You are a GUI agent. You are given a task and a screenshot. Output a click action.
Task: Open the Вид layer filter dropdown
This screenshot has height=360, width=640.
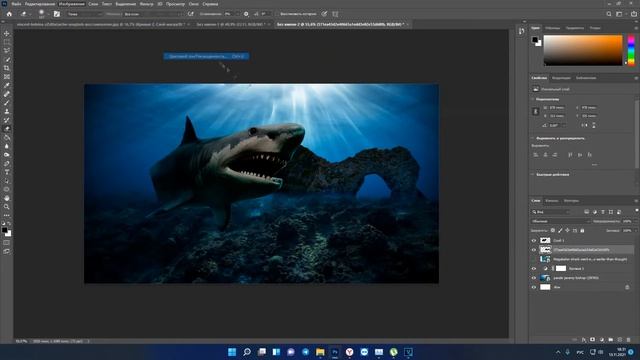tap(551, 212)
